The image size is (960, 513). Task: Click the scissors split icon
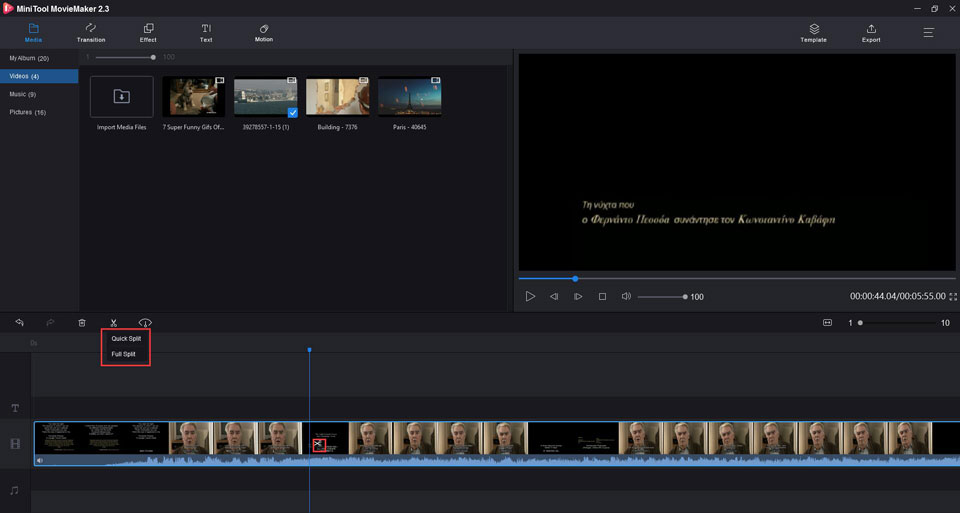pos(113,323)
